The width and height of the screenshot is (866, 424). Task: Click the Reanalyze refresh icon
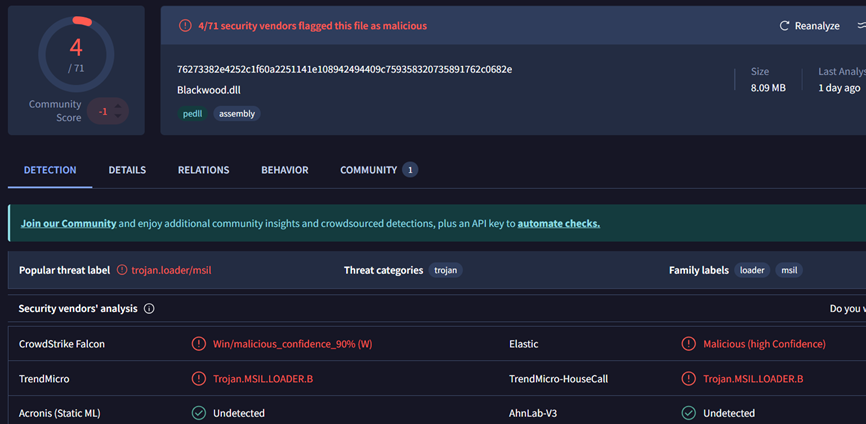784,26
